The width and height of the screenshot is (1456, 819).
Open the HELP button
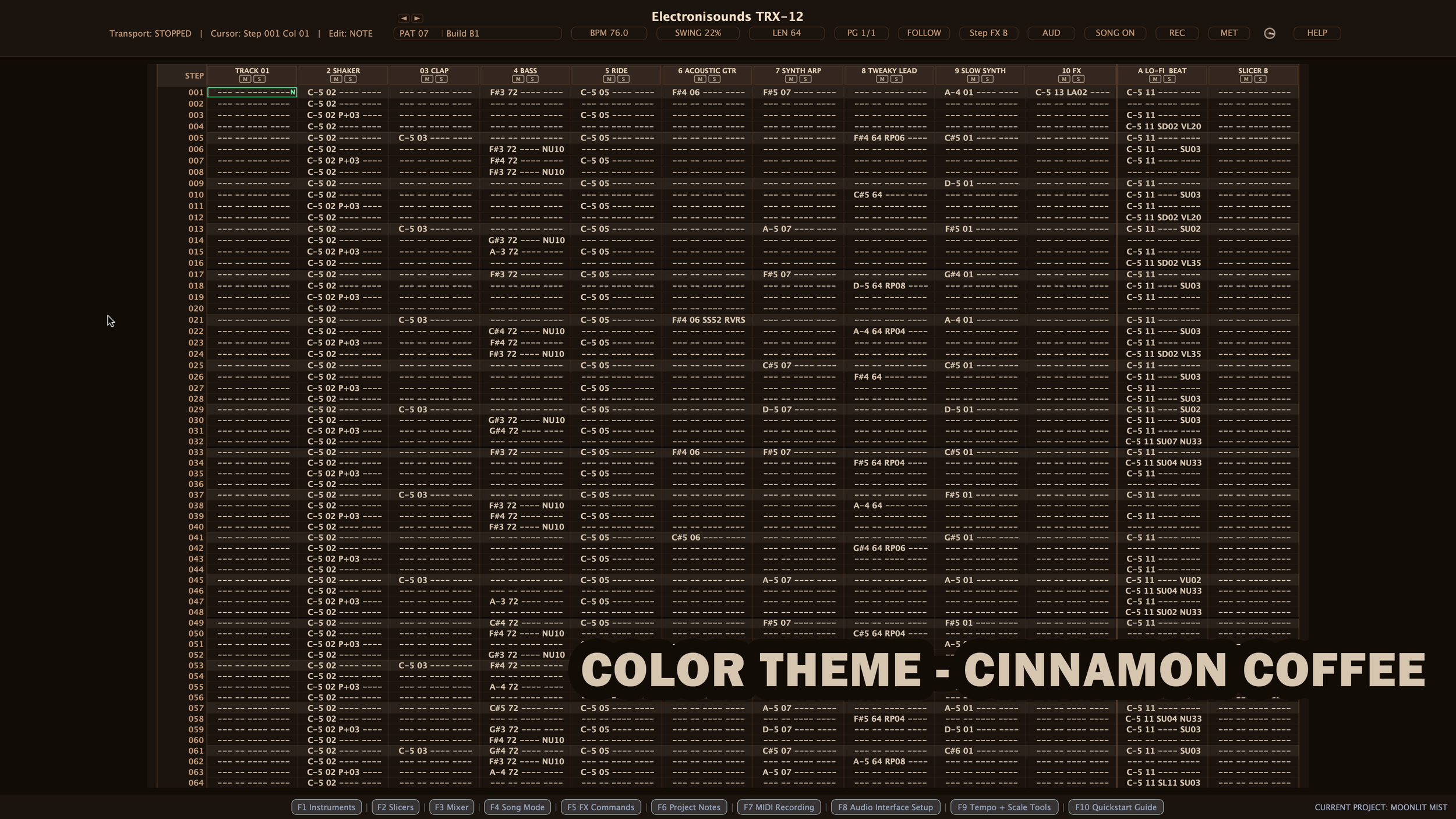(x=1317, y=33)
